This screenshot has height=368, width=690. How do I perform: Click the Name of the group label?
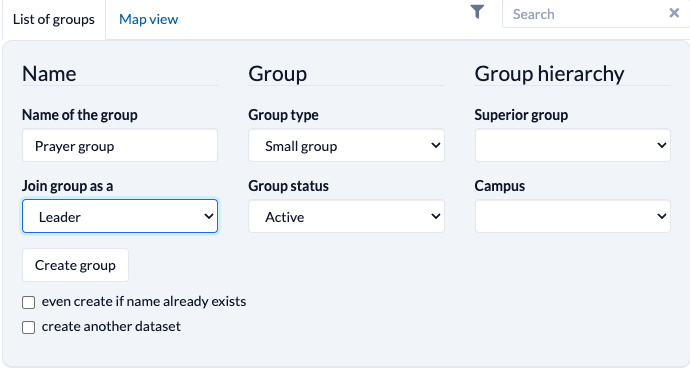click(x=80, y=115)
